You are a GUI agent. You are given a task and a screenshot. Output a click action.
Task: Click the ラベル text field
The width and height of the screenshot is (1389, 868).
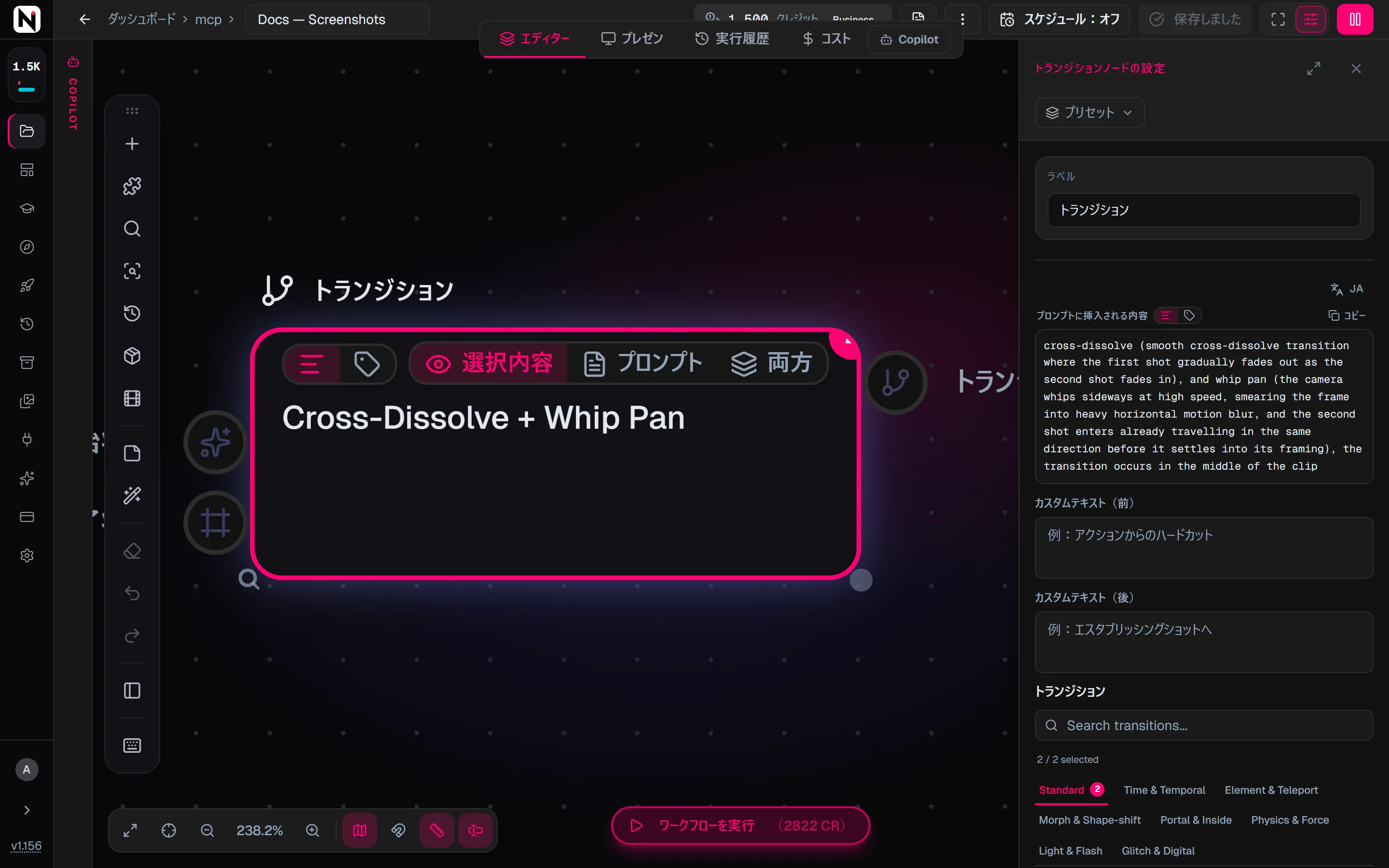[1204, 210]
